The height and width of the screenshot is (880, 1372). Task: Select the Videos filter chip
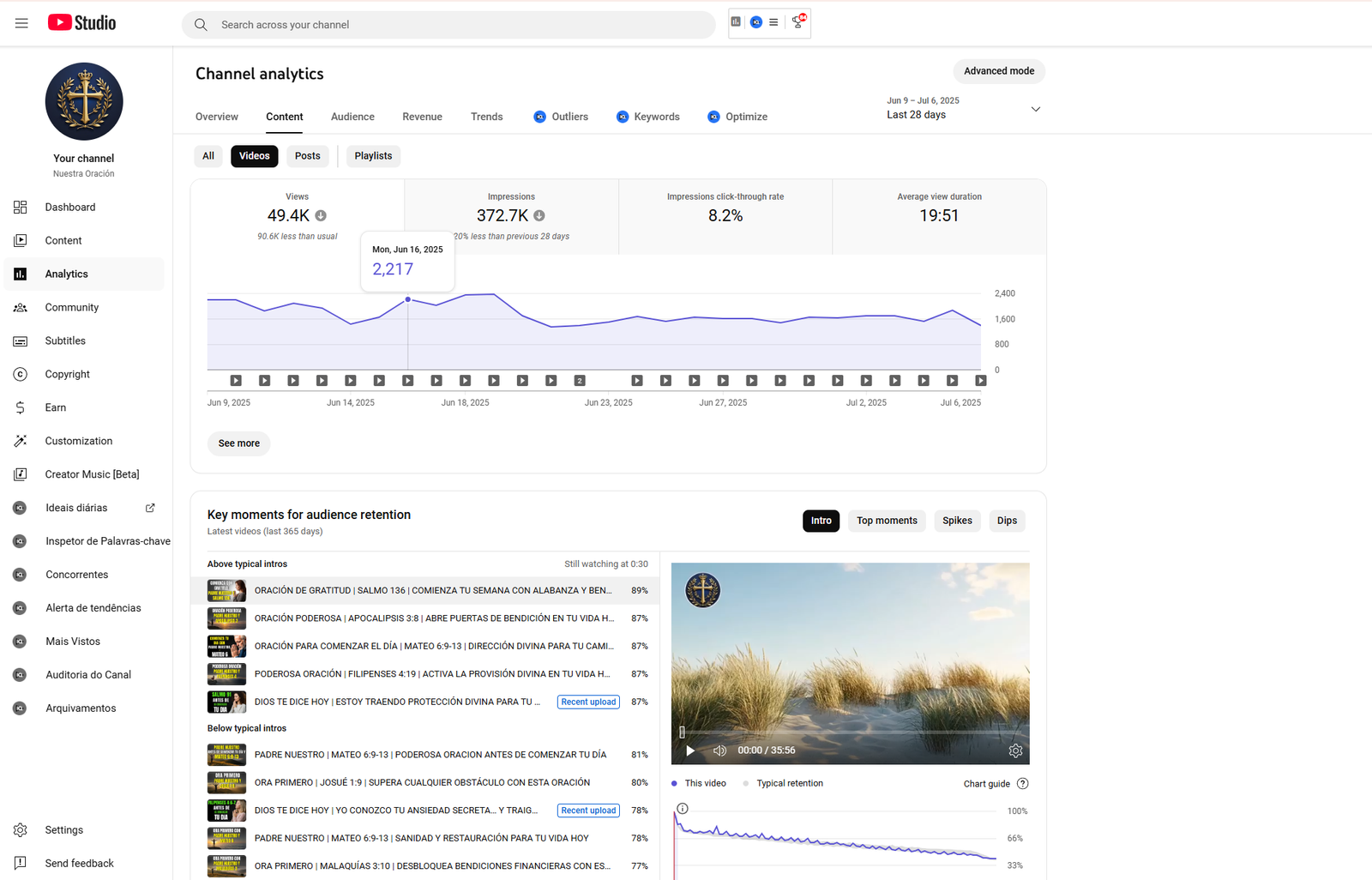point(255,156)
